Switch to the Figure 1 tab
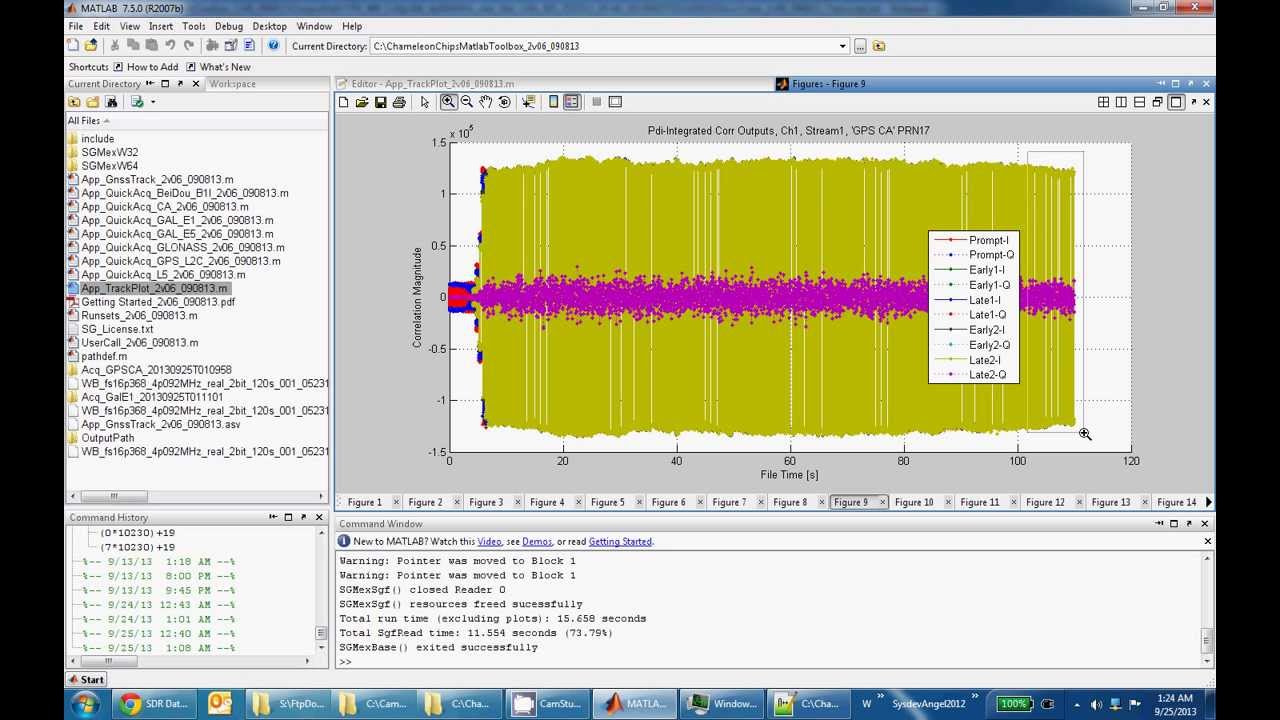Viewport: 1280px width, 720px height. [x=364, y=502]
